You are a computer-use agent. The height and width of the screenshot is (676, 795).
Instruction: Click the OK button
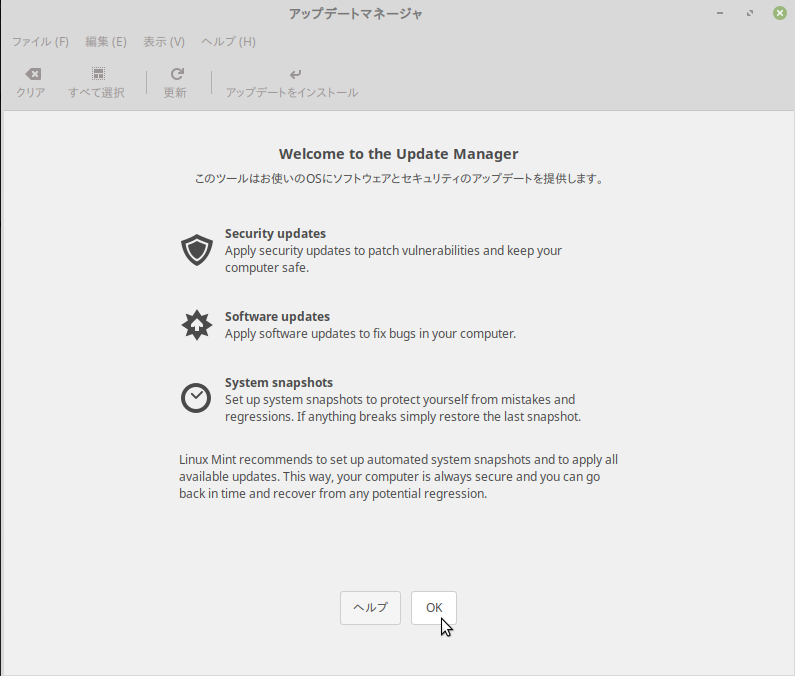[434, 608]
